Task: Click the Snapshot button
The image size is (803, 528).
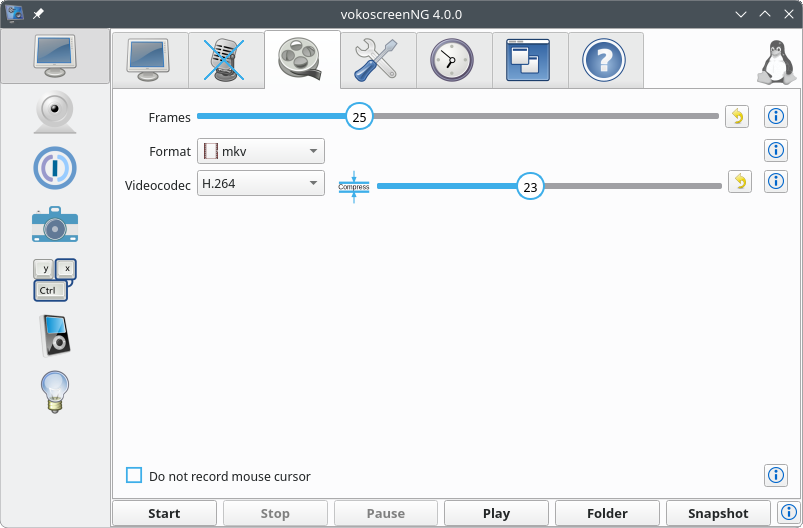Action: coord(718,513)
